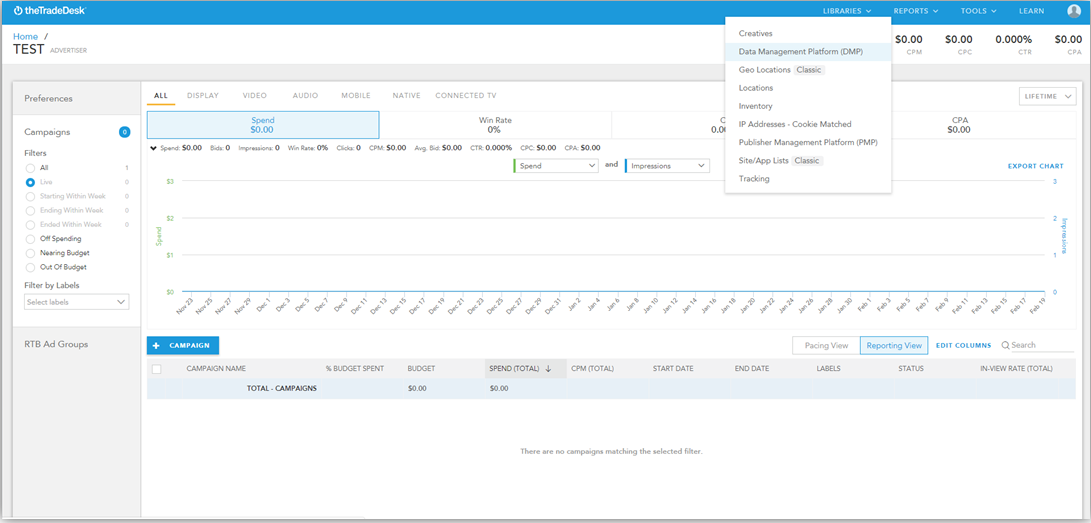The width and height of the screenshot is (1091, 523).
Task: Sort by CAMPAIGN NAME column header
Action: point(216,369)
